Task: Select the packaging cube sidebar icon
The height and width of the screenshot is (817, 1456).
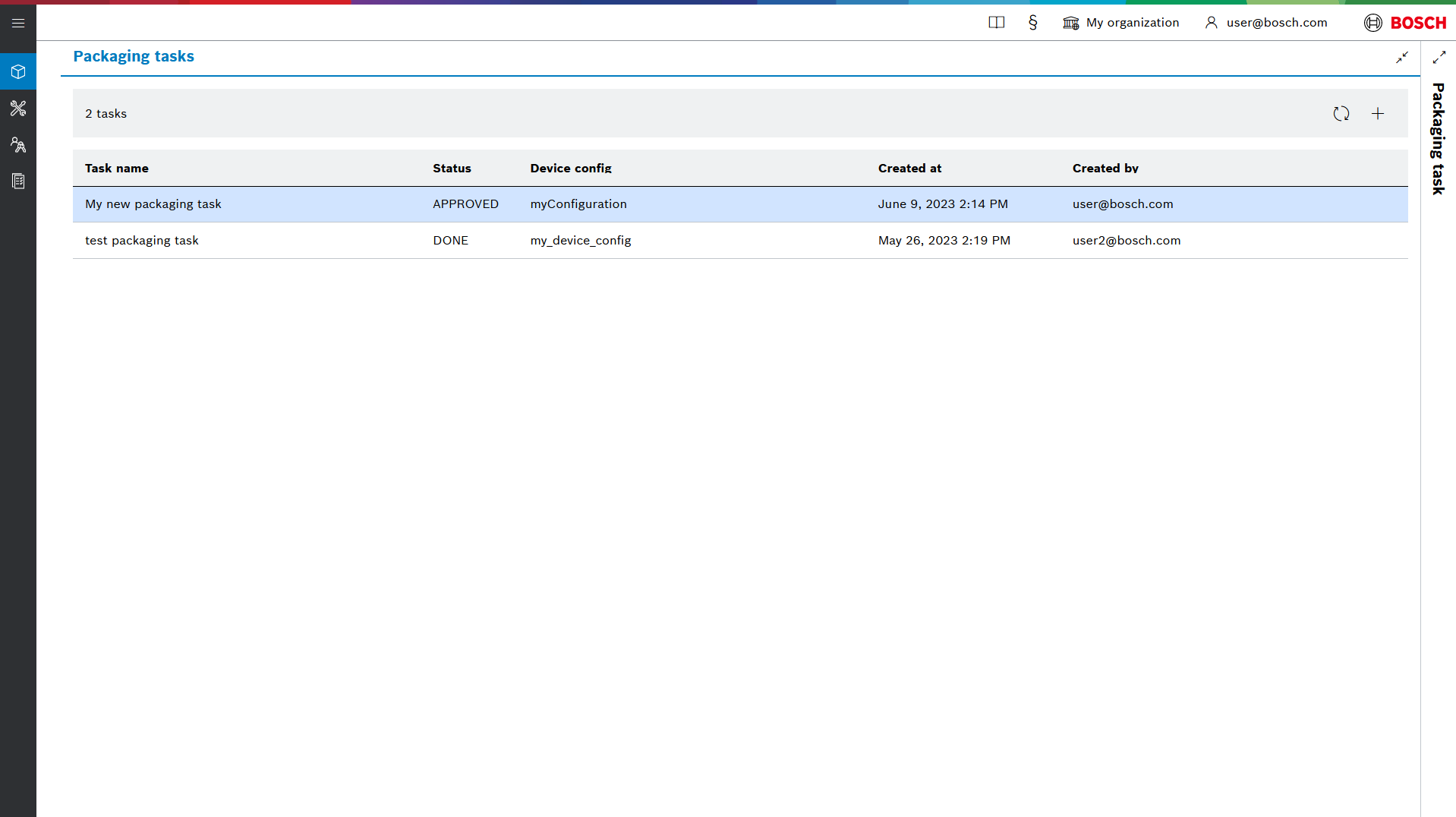Action: (18, 71)
